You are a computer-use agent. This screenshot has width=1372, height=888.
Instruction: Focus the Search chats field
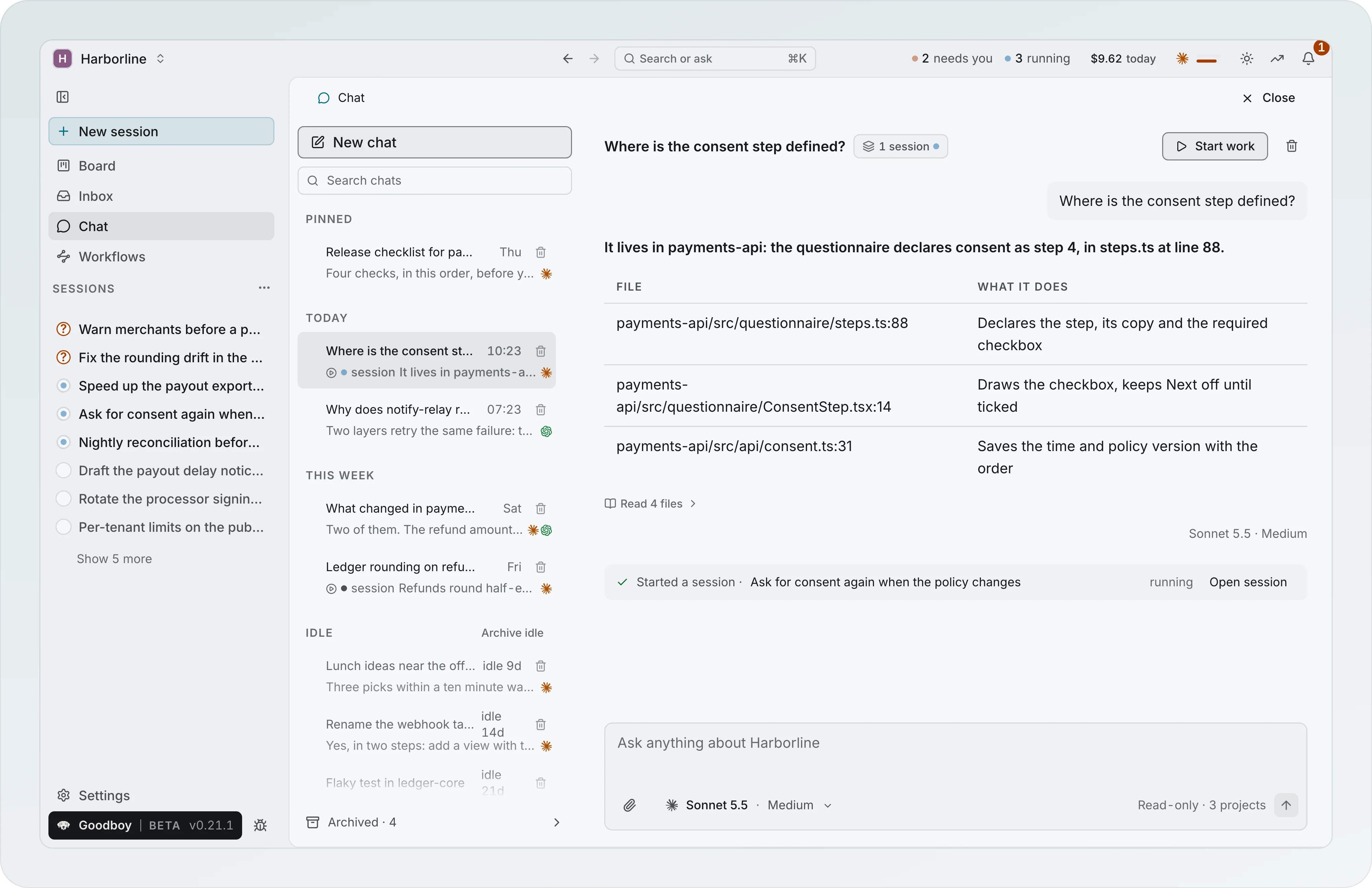click(435, 181)
